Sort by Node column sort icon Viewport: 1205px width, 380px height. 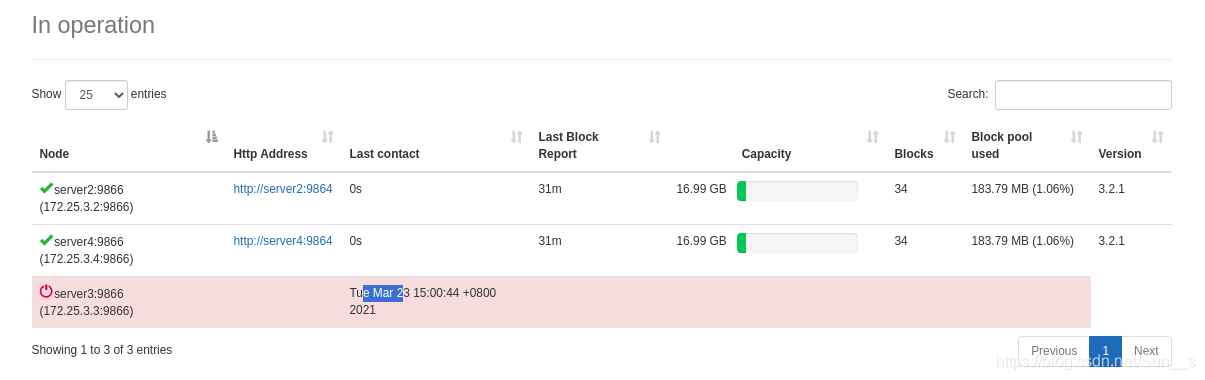pyautogui.click(x=212, y=137)
